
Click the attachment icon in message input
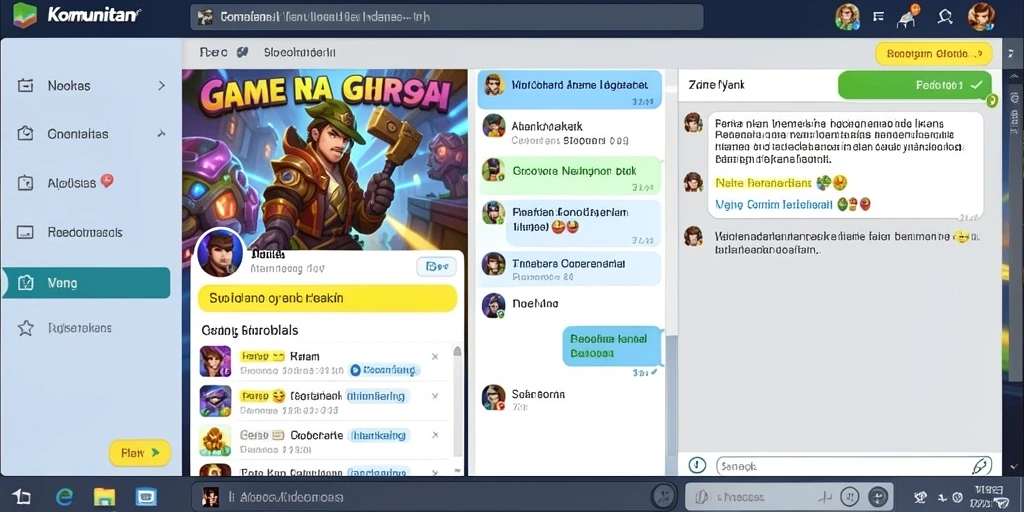tap(979, 466)
